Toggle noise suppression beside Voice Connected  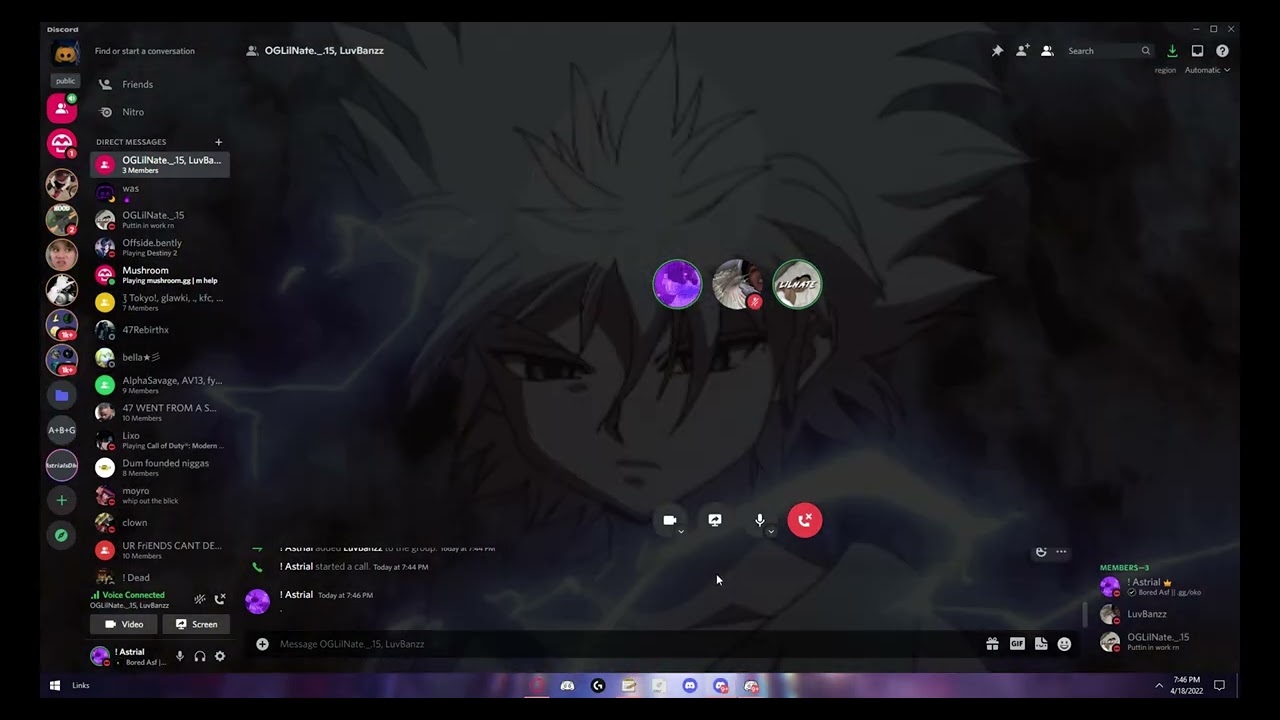coord(200,599)
